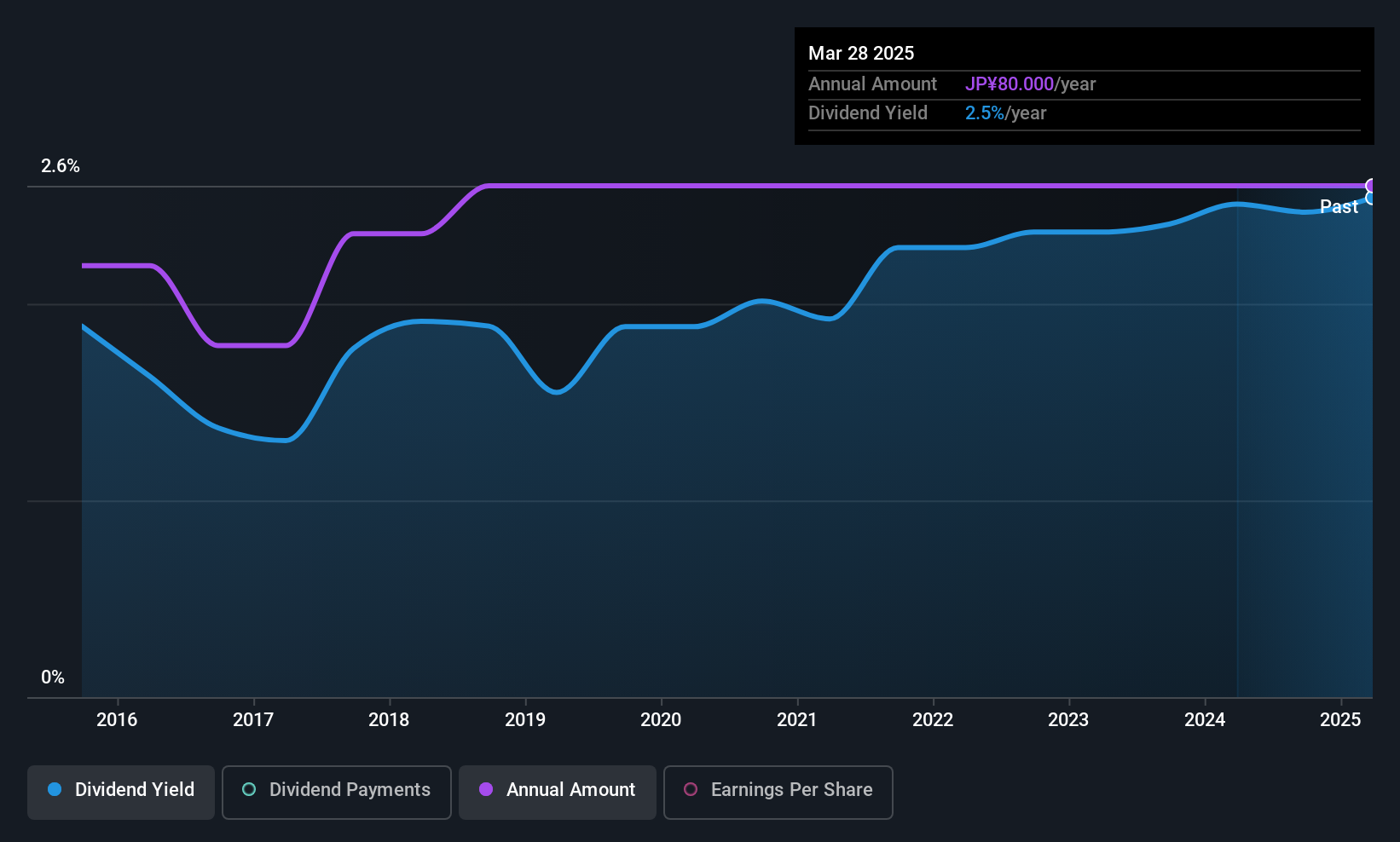Click the purple Annual Amount legend dot
The height and width of the screenshot is (842, 1400).
(x=486, y=789)
